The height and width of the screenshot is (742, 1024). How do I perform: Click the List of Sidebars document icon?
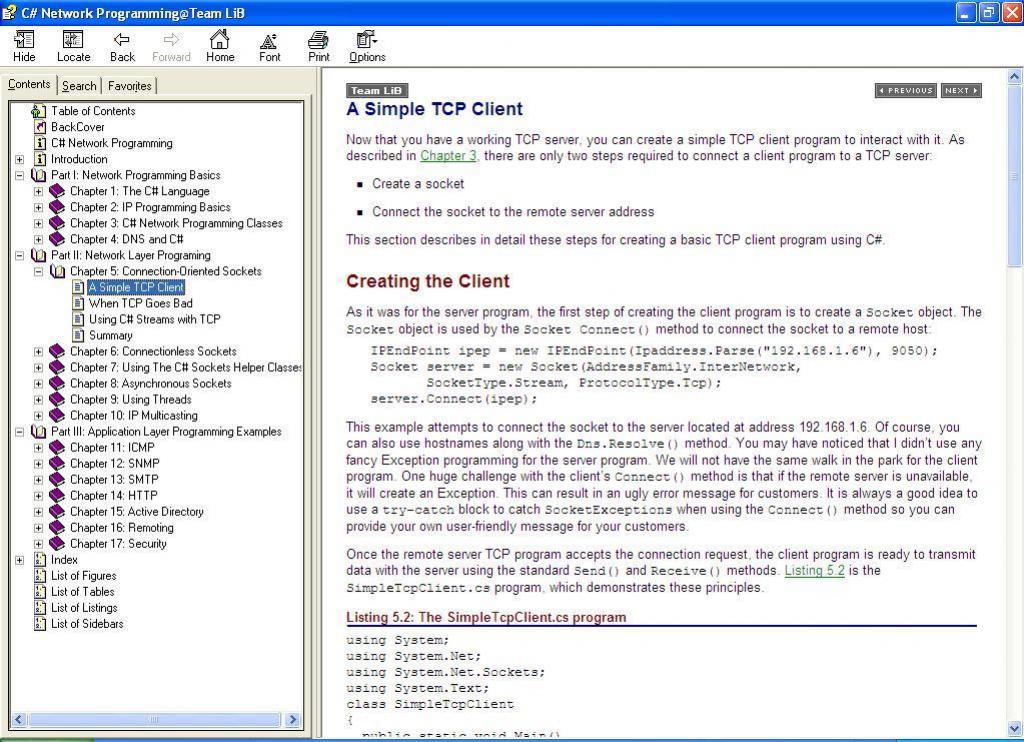tap(40, 624)
